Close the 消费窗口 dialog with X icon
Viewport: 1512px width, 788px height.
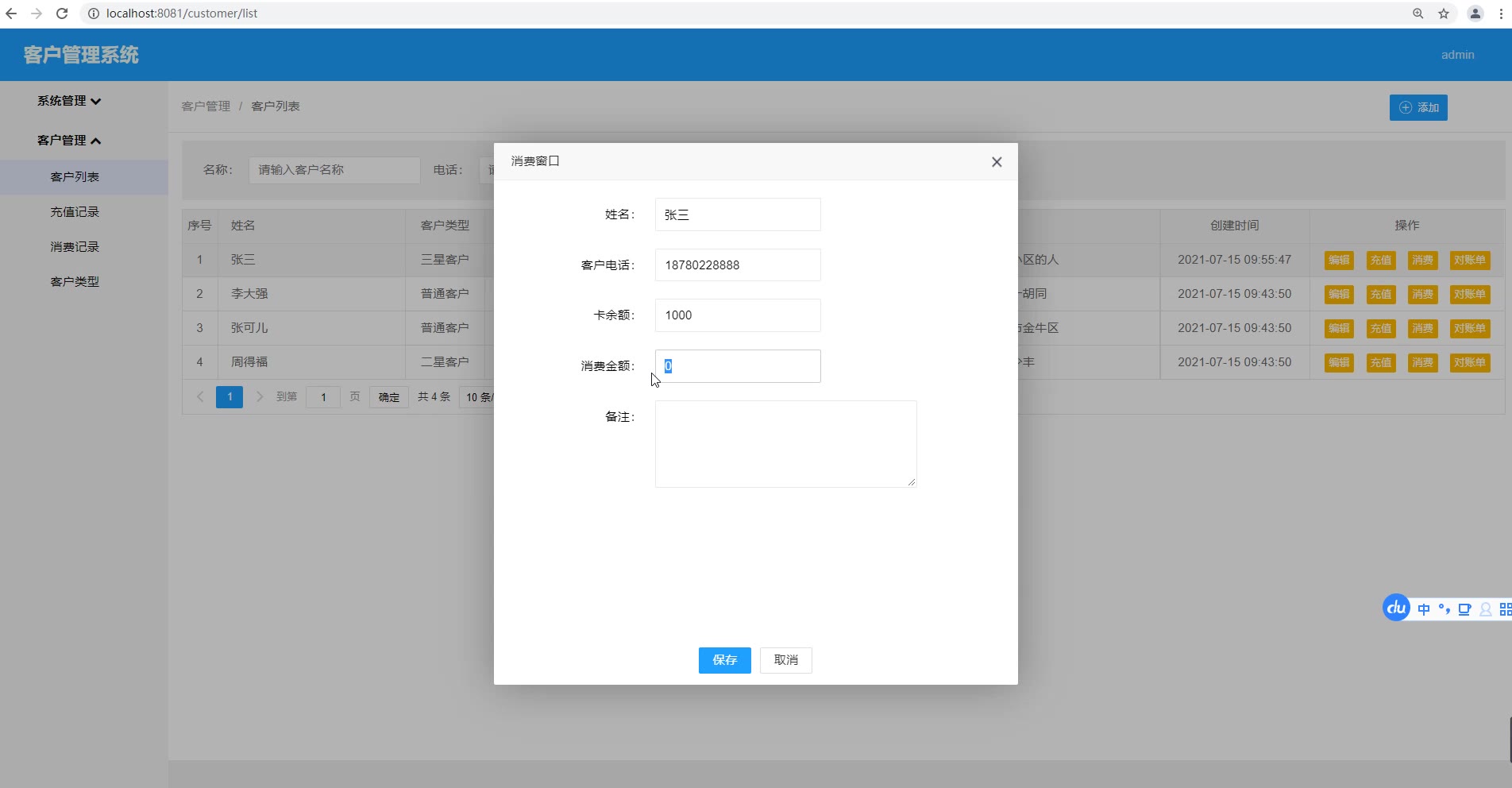coord(997,162)
